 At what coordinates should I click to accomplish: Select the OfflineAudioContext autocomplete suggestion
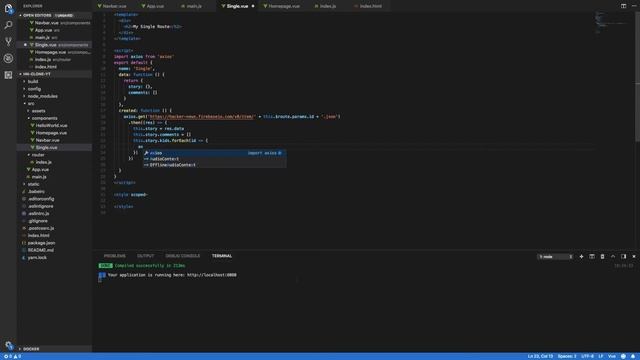tap(214, 165)
